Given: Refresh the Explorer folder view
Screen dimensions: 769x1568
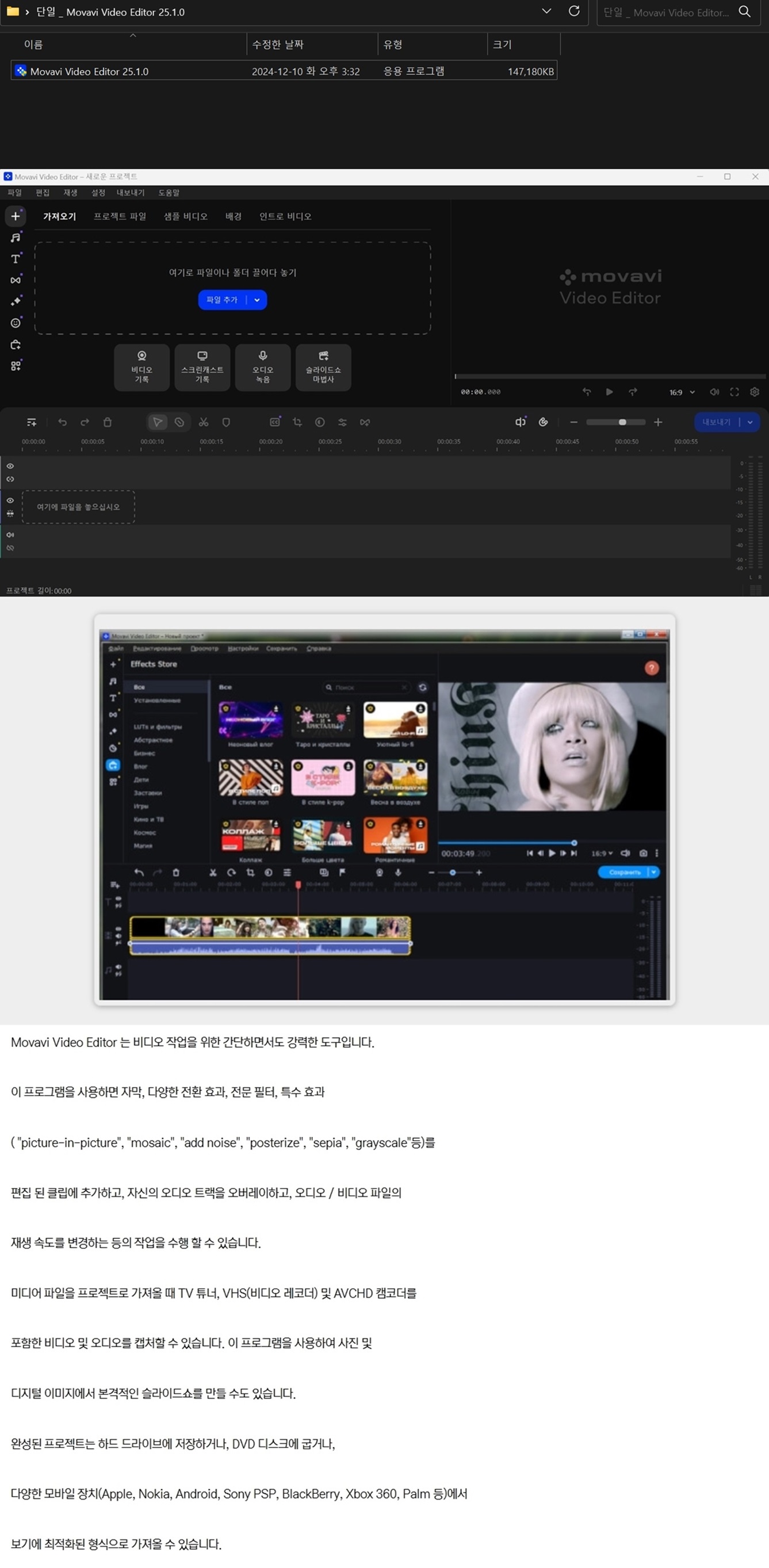Looking at the screenshot, I should (x=573, y=11).
